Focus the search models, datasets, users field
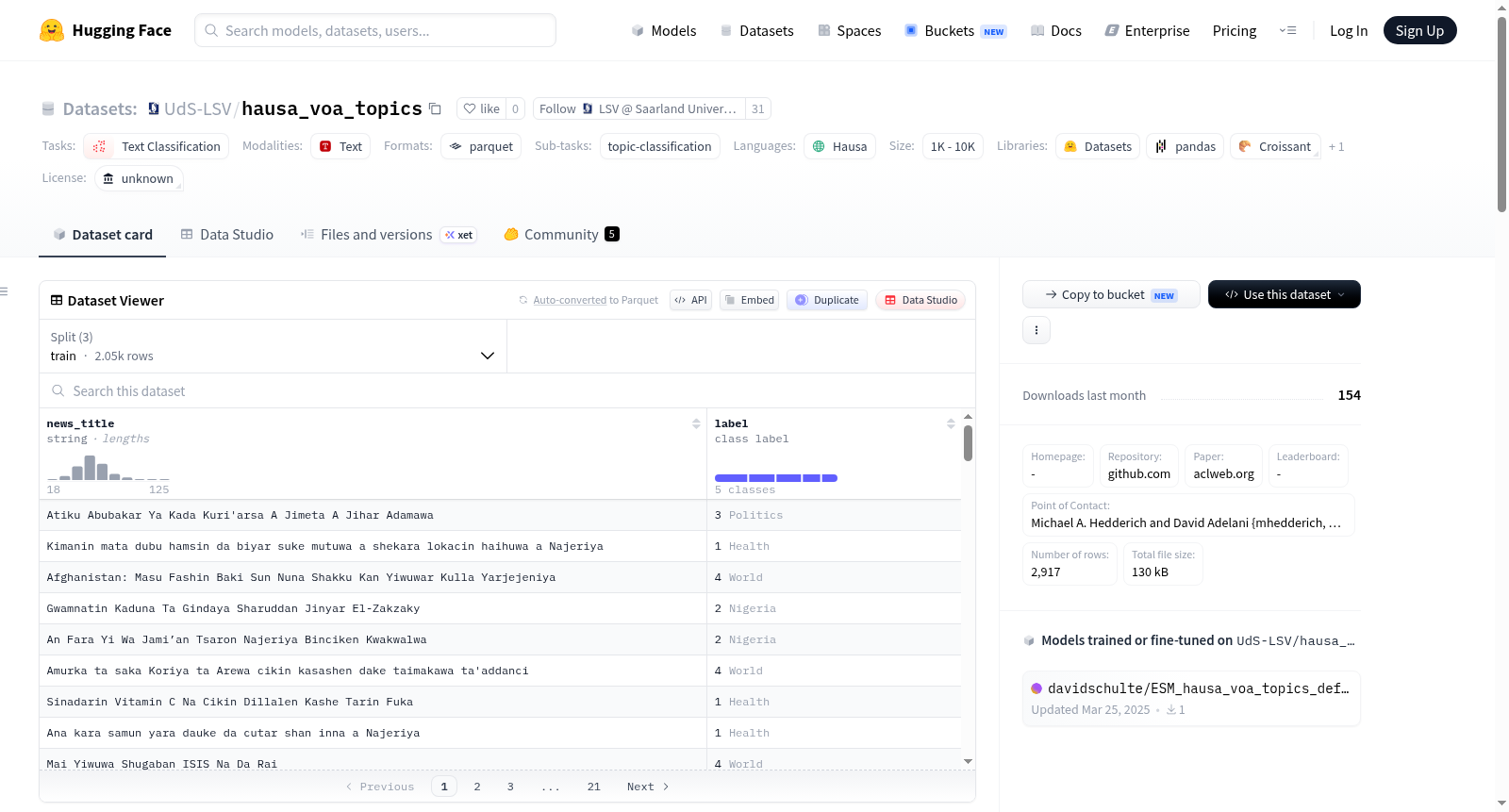The image size is (1509, 812). pos(375,30)
